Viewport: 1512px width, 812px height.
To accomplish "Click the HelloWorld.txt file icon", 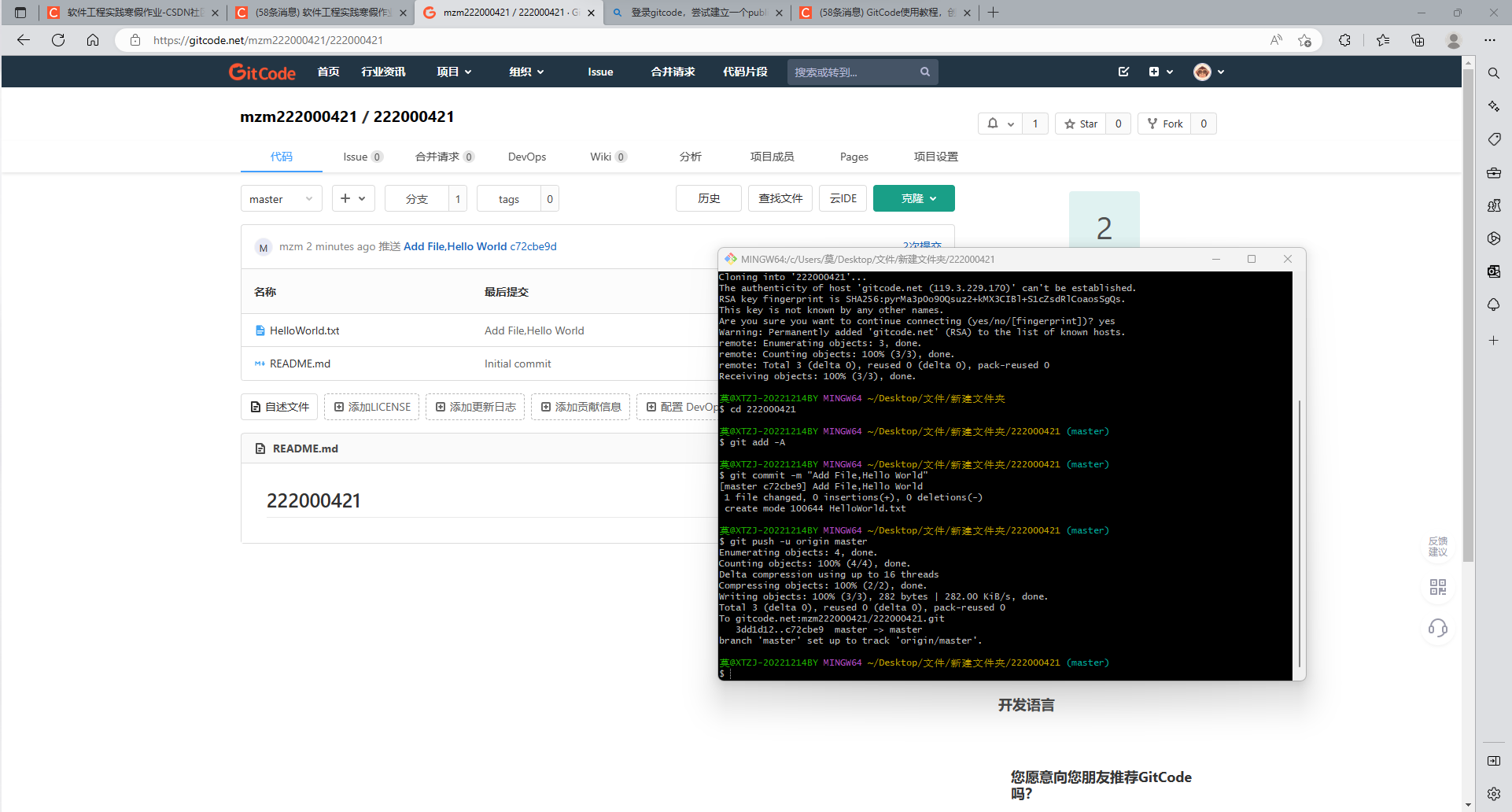I will click(x=260, y=330).
